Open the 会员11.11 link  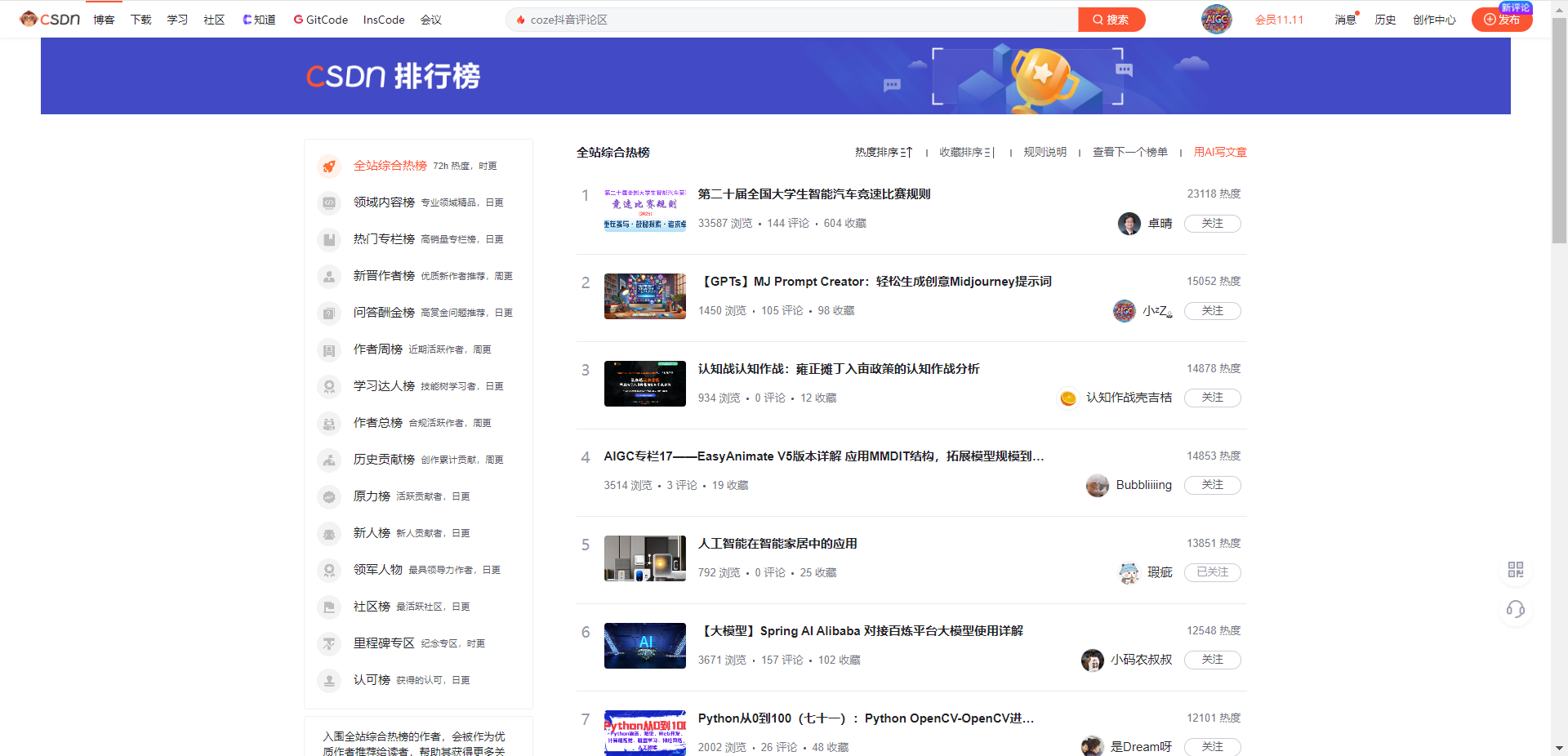(x=1279, y=20)
